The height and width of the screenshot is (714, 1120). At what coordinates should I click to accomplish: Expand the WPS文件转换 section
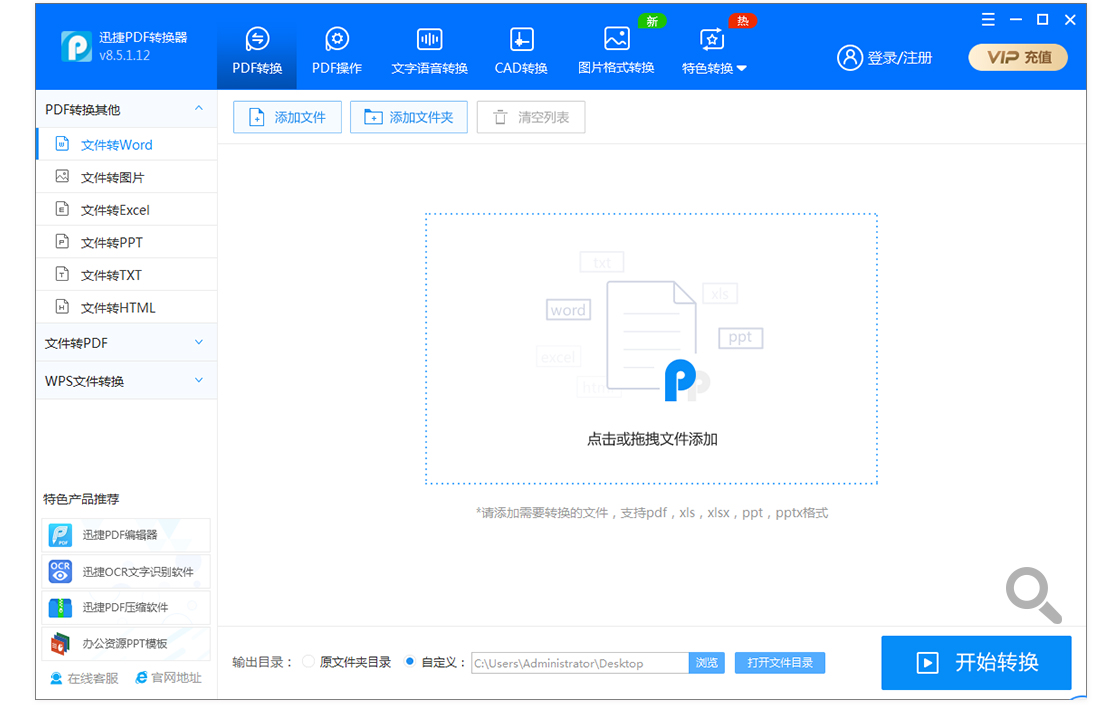126,381
